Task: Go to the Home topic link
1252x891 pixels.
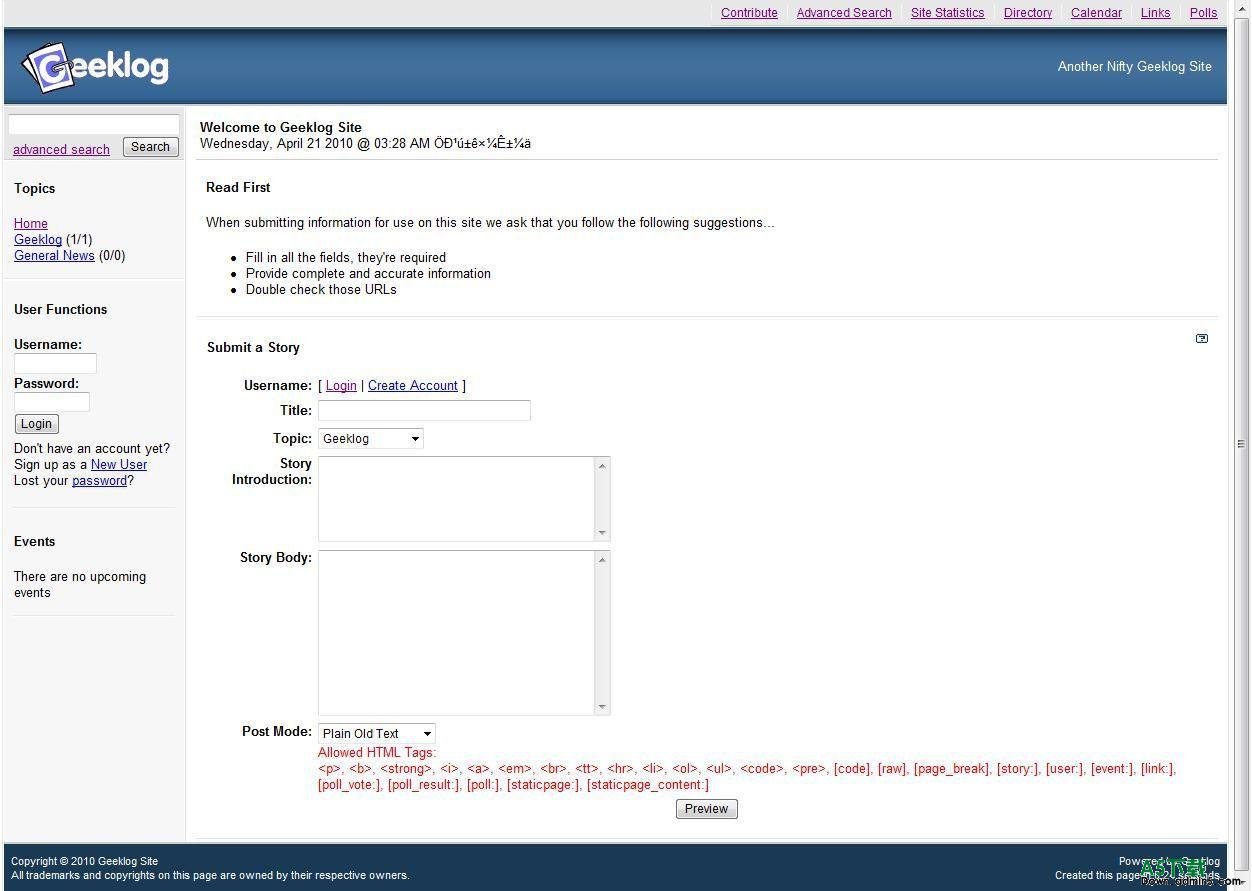Action: coord(31,223)
